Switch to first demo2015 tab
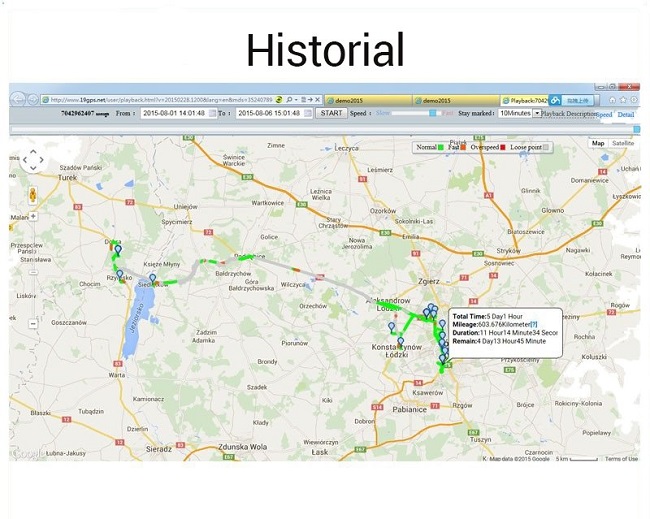650x519 pixels. pyautogui.click(x=367, y=100)
